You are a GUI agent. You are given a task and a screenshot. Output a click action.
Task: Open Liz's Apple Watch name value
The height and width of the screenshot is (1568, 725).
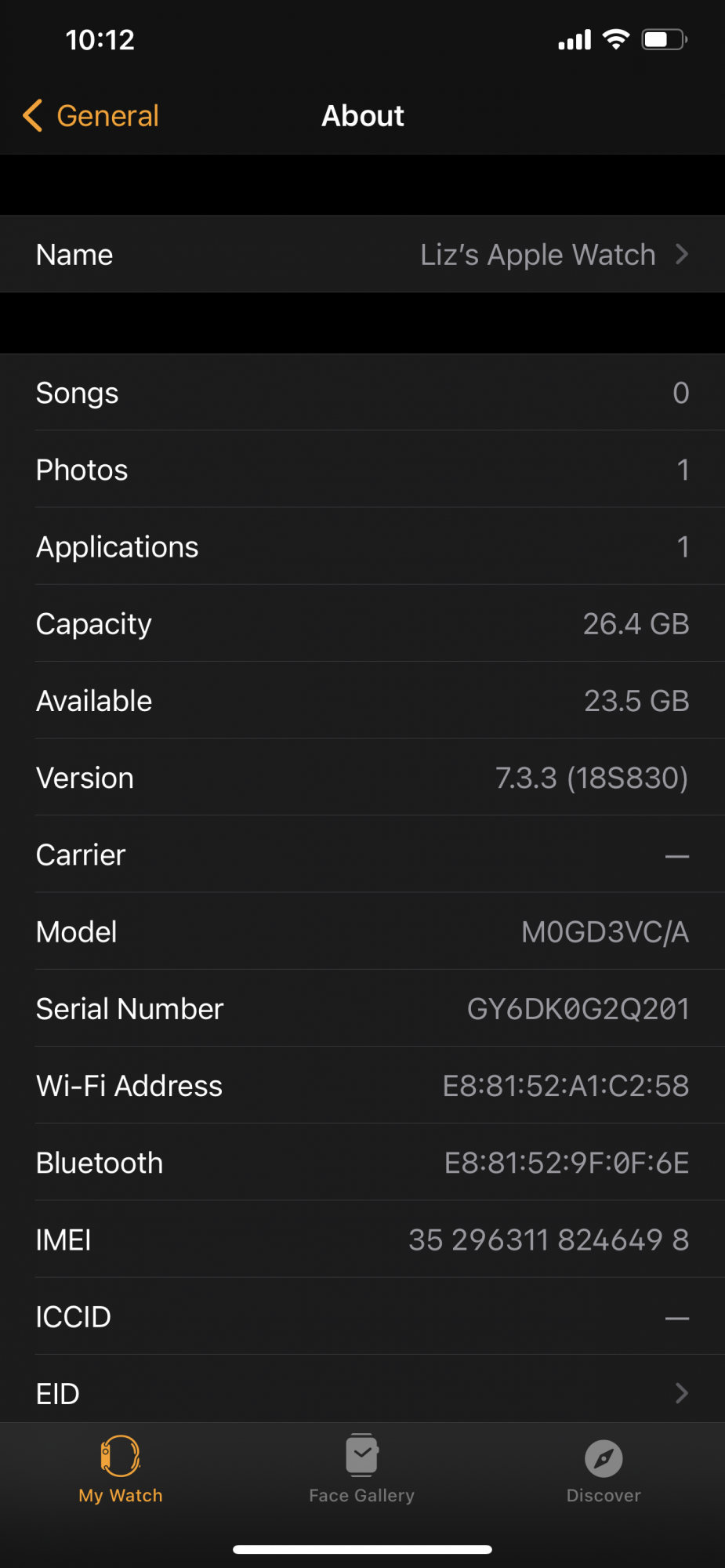pyautogui.click(x=538, y=255)
